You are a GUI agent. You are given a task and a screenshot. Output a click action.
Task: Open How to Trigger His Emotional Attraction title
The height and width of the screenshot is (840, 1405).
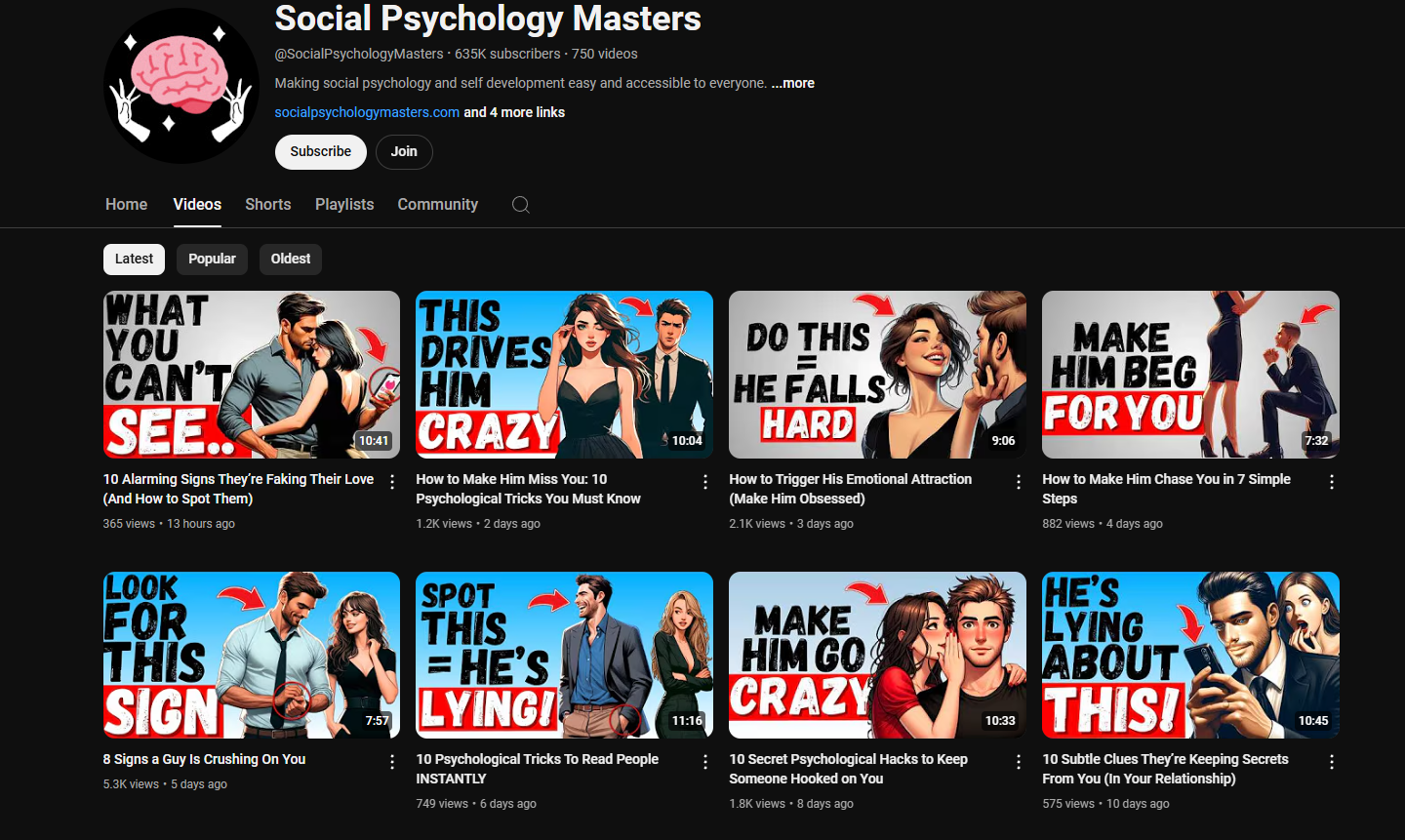[850, 489]
